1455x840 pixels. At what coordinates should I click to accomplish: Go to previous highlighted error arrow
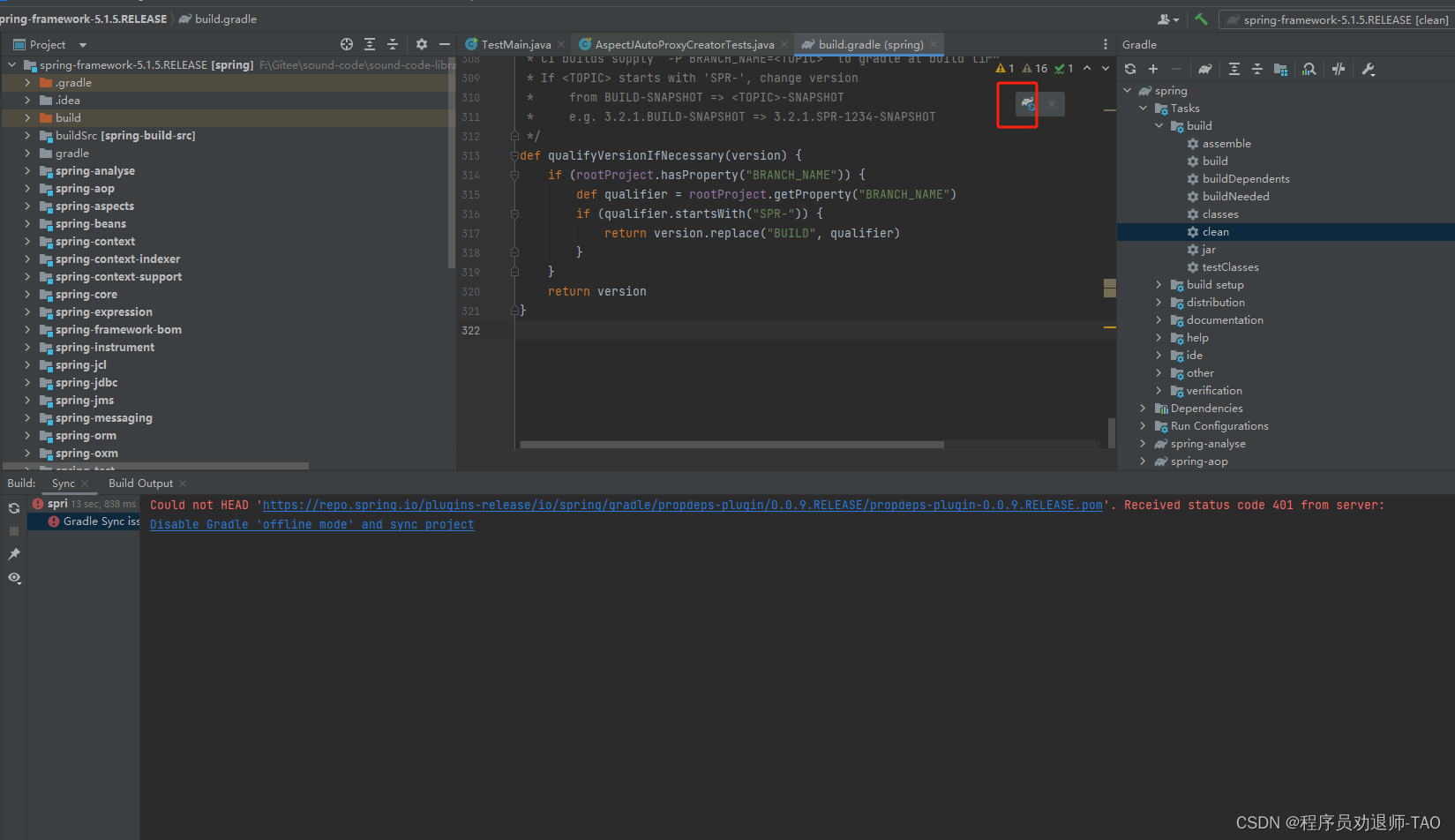1087,68
